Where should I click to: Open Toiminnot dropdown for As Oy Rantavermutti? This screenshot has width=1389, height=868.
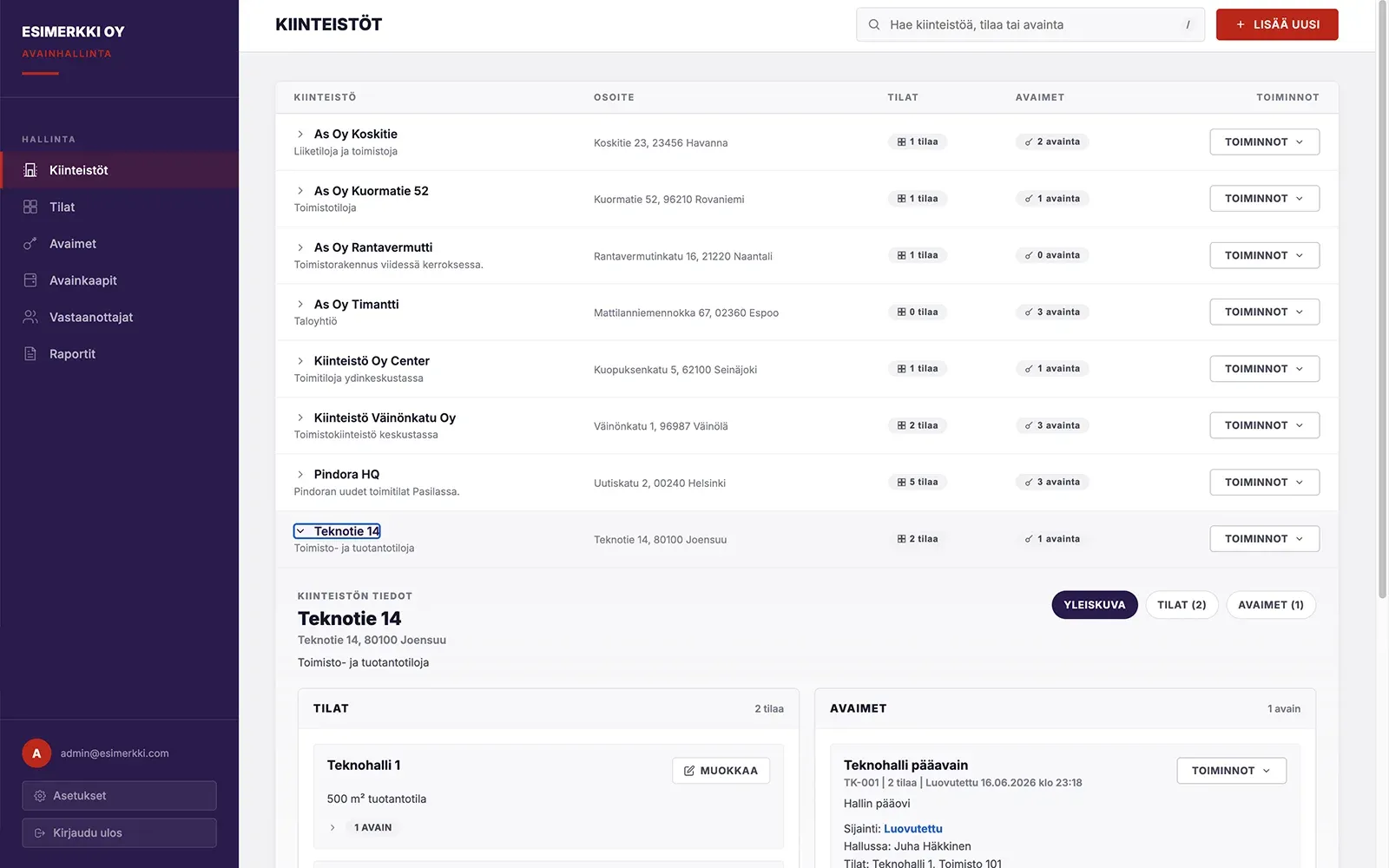click(x=1264, y=255)
